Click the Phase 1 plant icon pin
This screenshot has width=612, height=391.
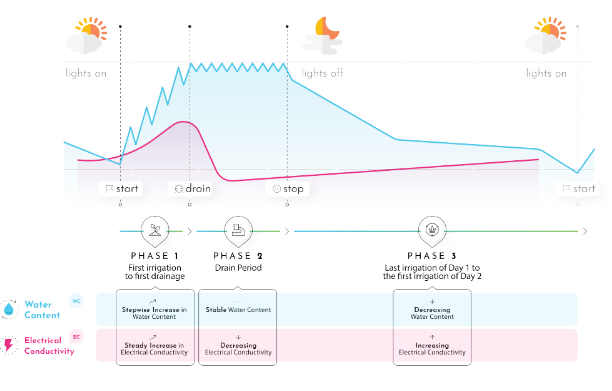click(x=155, y=231)
